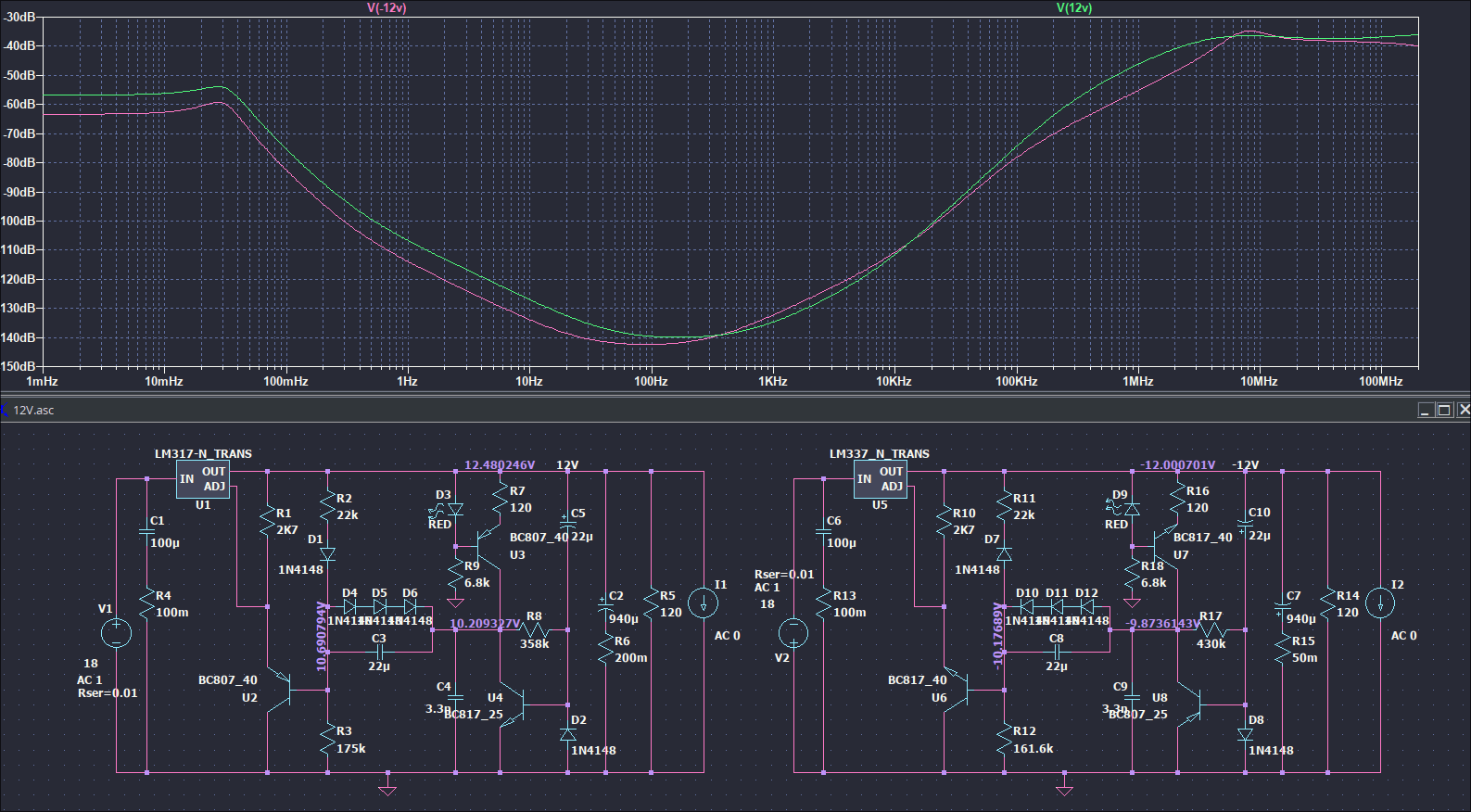Select diode D10 symbol
This screenshot has height=812, width=1471.
coord(1026,607)
